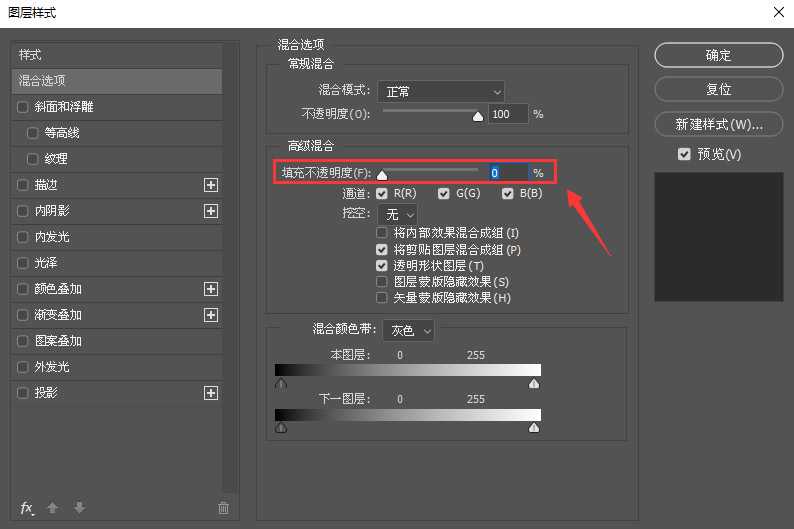Open the 外发光 settings row
The image size is (794, 529).
coord(116,367)
